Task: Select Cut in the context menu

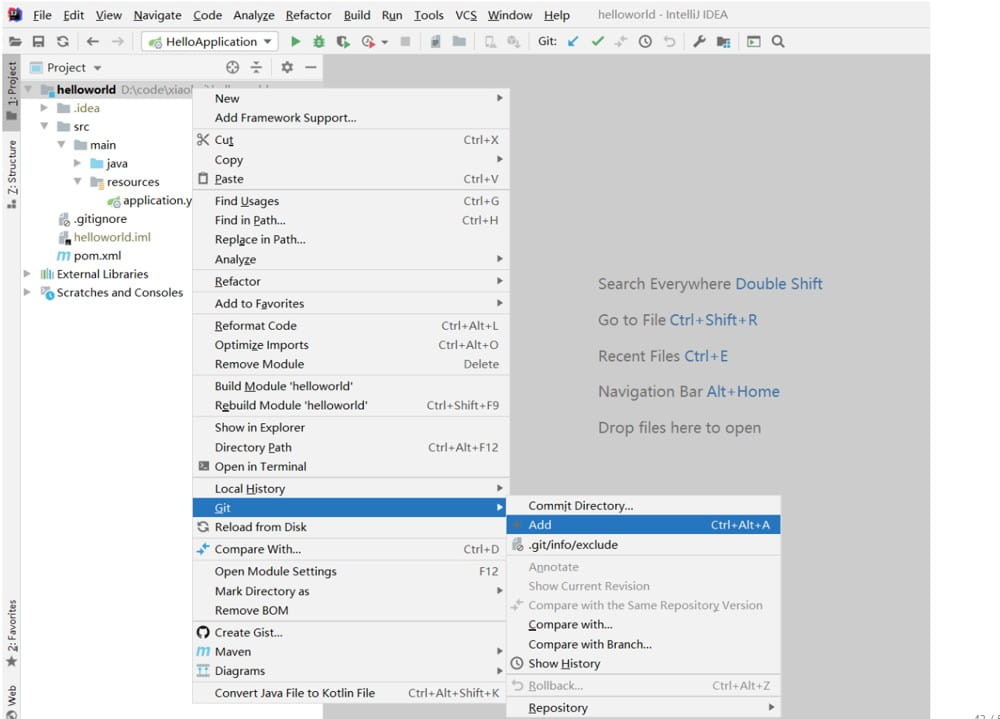Action: [x=350, y=140]
